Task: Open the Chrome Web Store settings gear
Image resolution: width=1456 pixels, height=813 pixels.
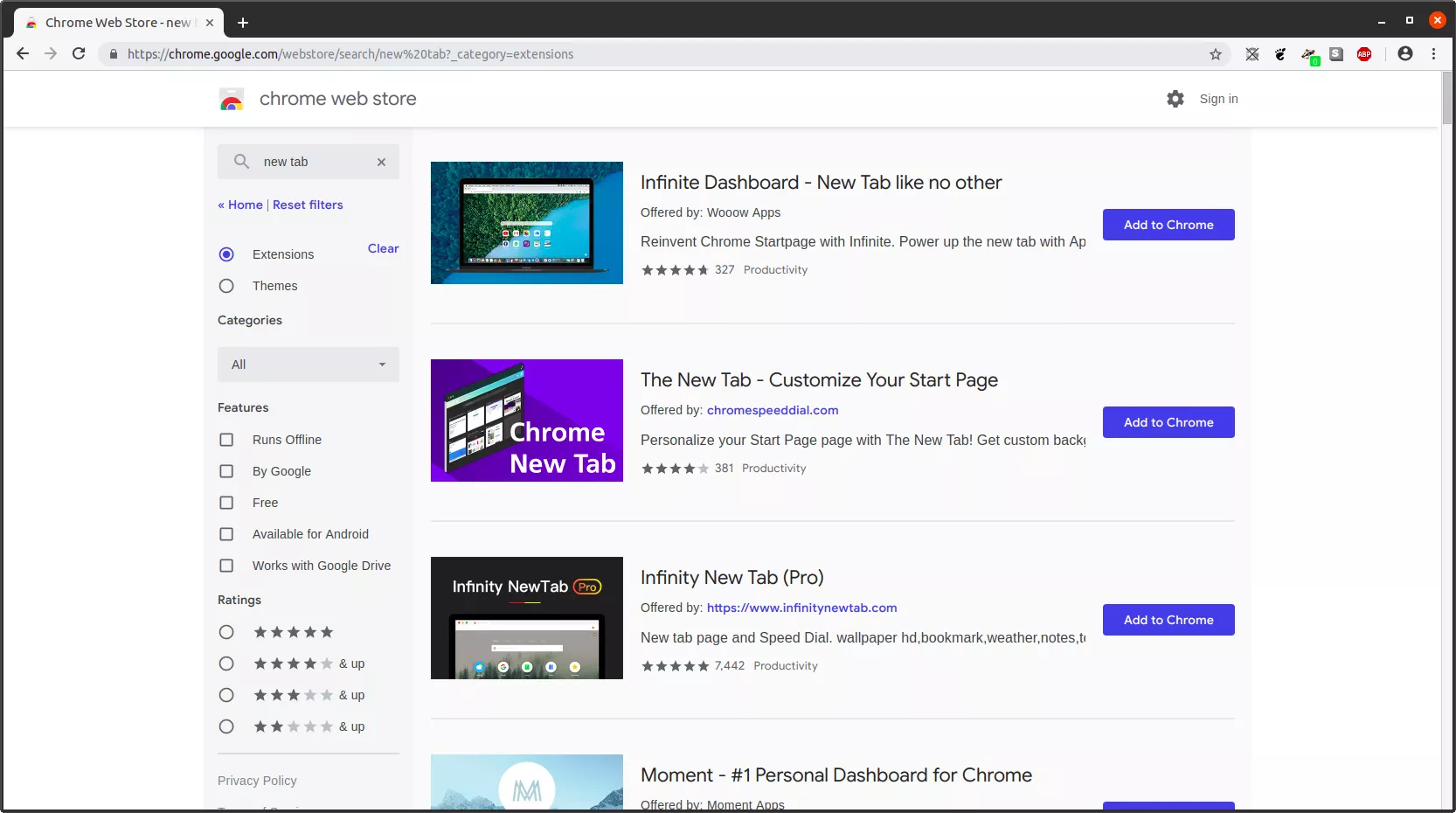Action: [1175, 99]
